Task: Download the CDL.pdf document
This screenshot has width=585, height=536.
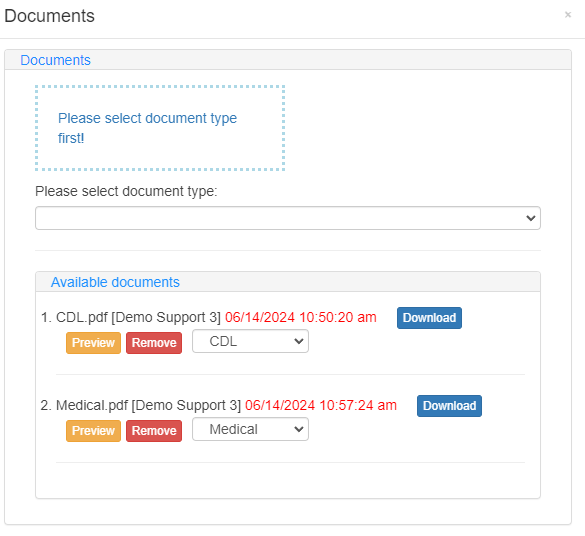Action: (x=429, y=318)
